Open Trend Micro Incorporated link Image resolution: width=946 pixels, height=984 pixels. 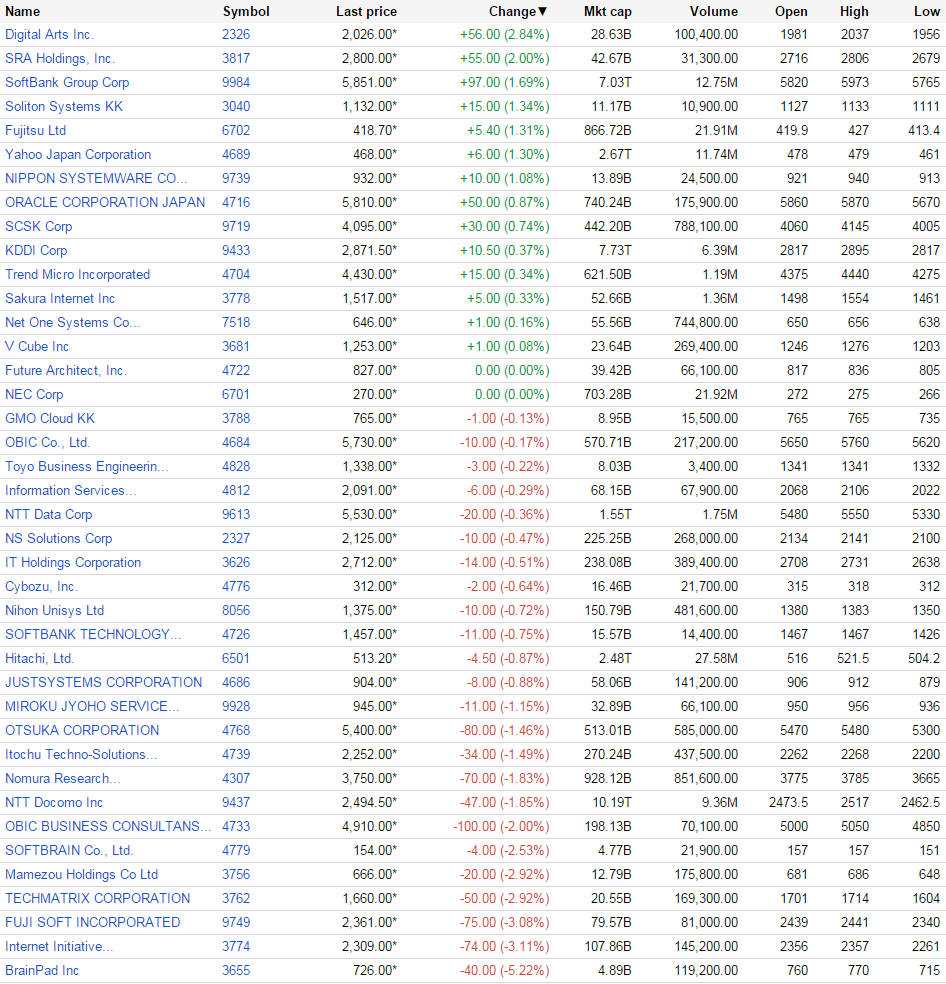click(77, 274)
